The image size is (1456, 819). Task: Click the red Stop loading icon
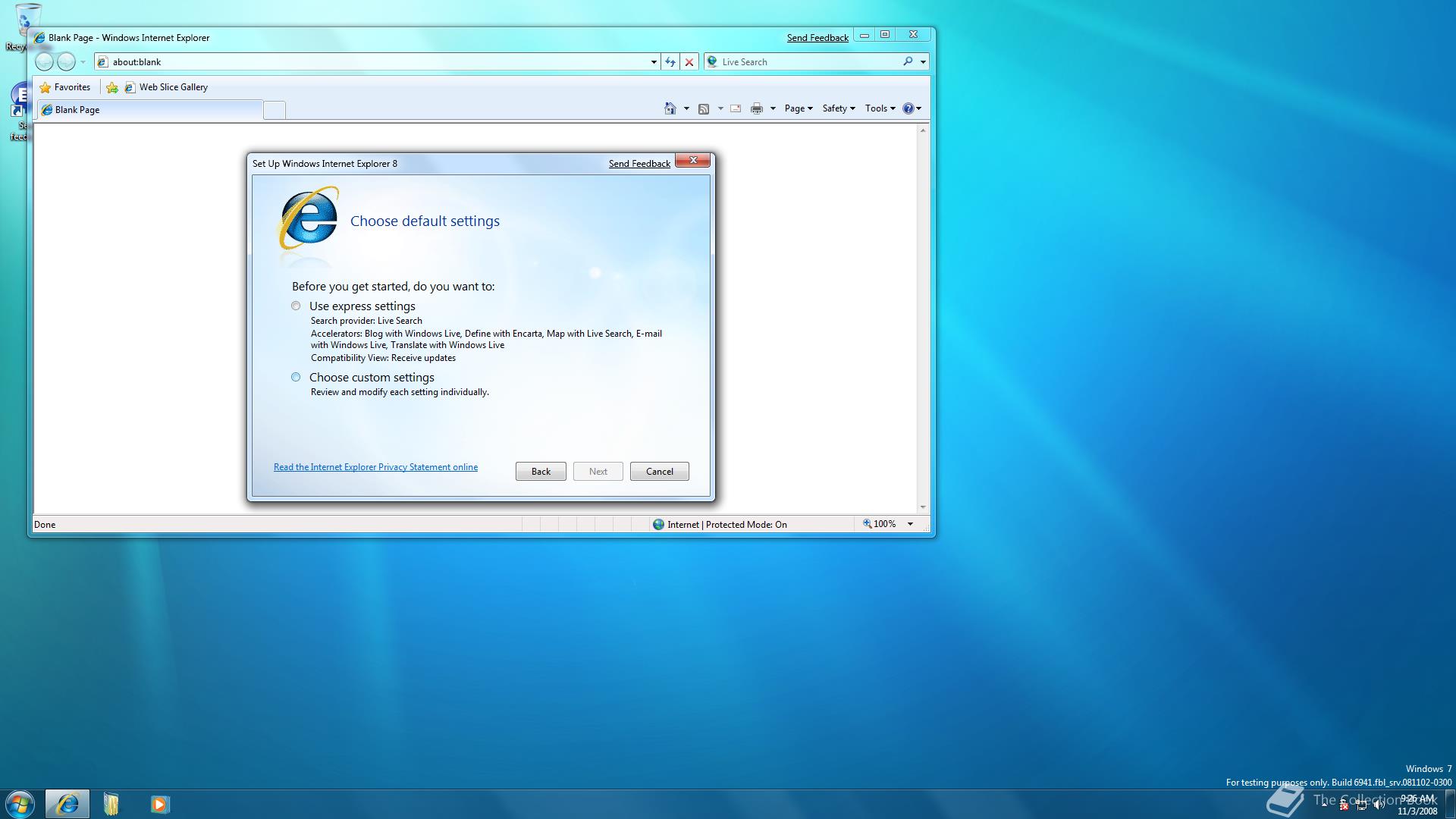point(689,62)
